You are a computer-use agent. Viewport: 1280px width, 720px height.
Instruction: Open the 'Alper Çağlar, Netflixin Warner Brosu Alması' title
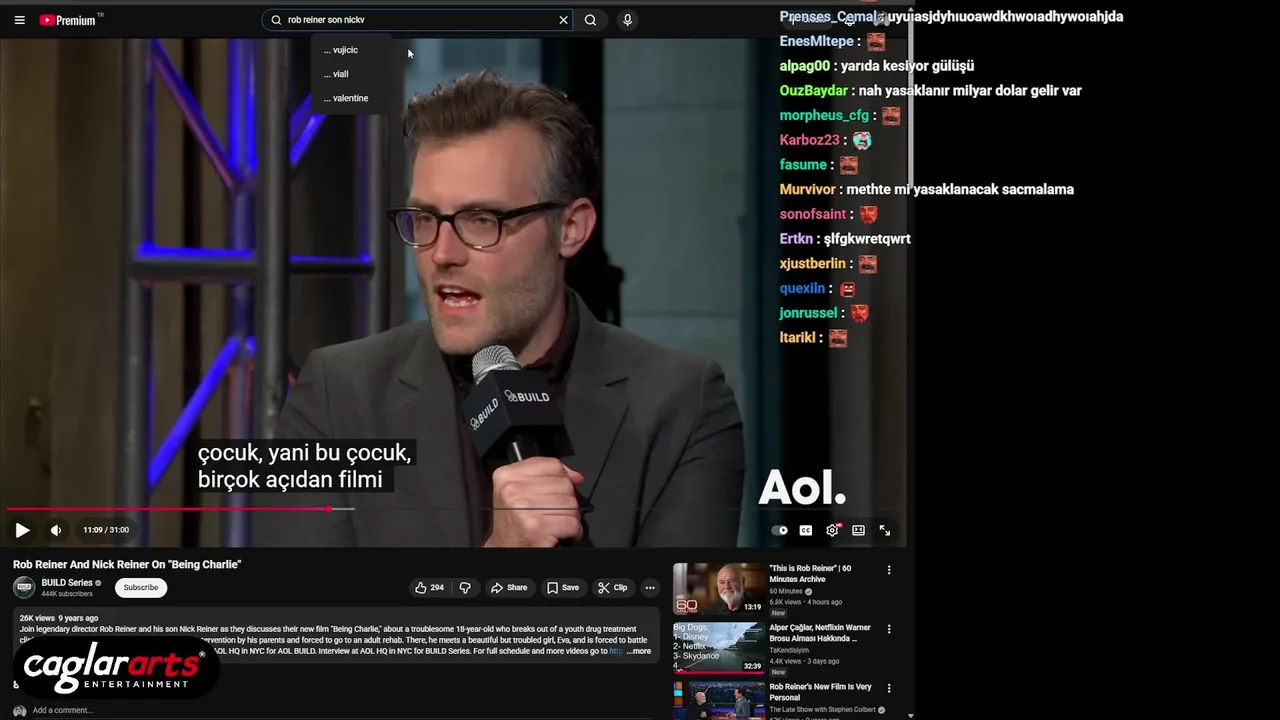[820, 633]
